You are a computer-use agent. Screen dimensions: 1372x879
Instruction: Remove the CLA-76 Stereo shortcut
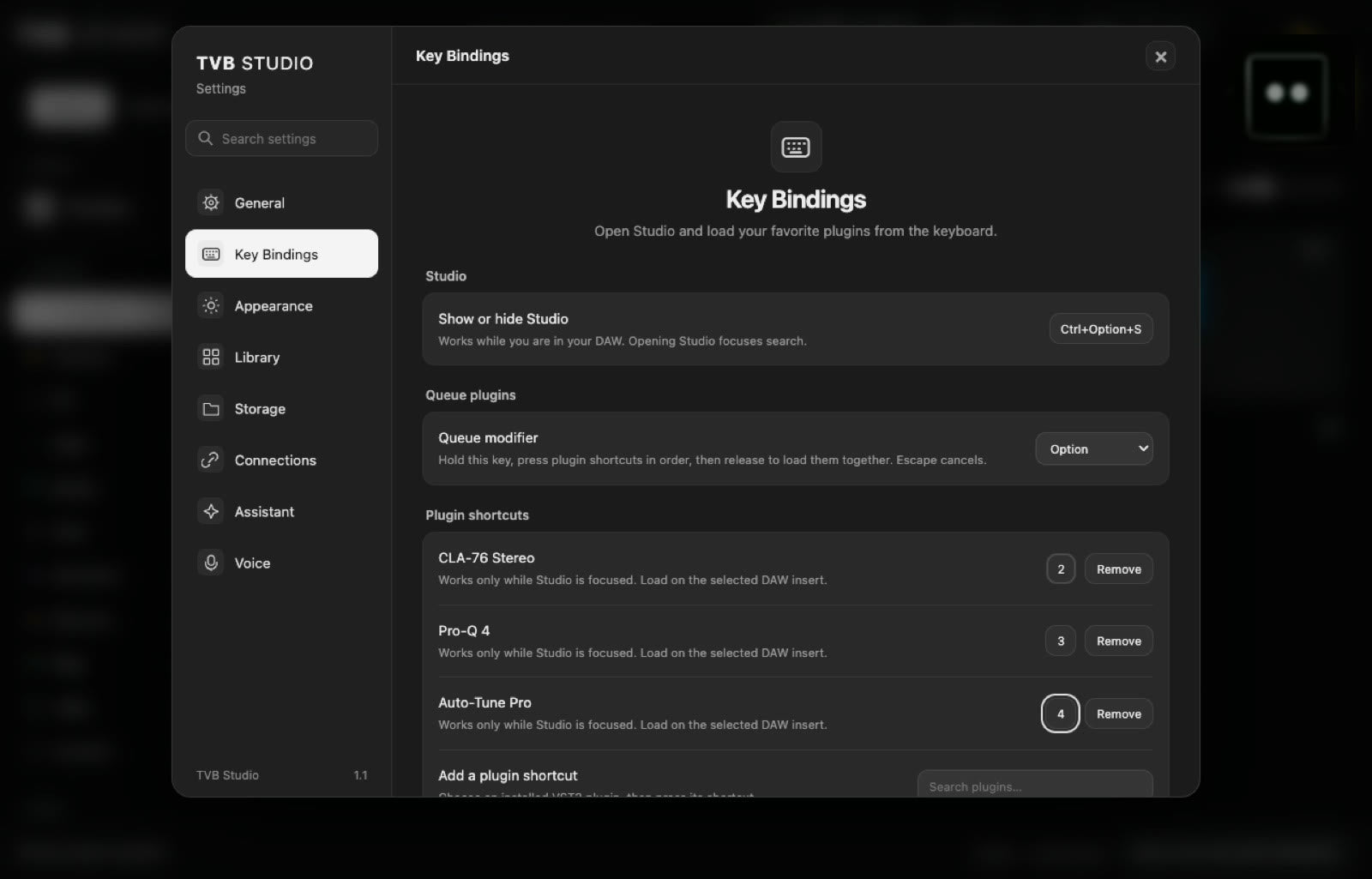(x=1119, y=569)
